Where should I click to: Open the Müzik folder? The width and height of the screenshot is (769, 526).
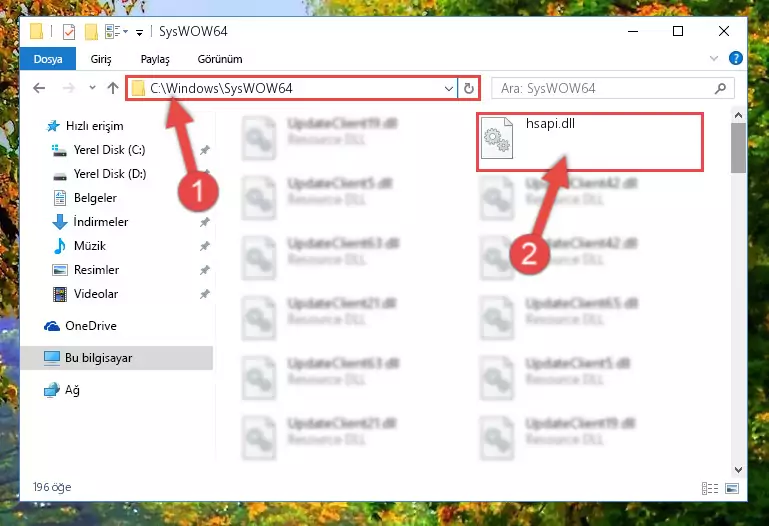(x=90, y=246)
